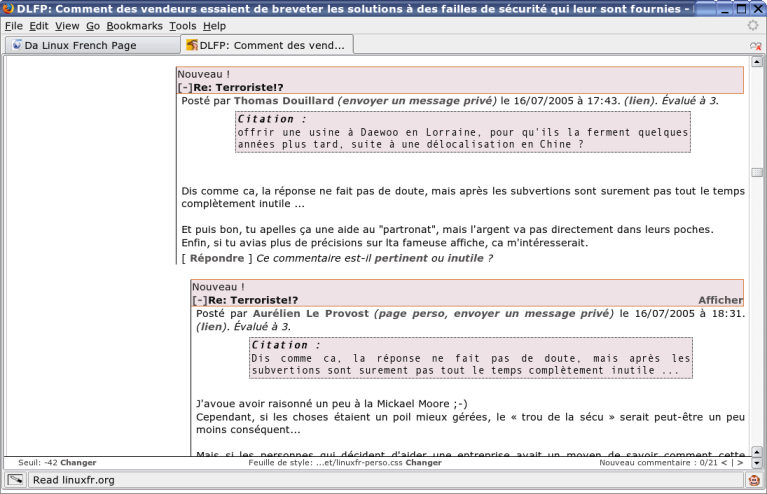The height and width of the screenshot is (494, 767).
Task: Click the Nouveau ! label on Aurélien's comment
Action: [218, 287]
